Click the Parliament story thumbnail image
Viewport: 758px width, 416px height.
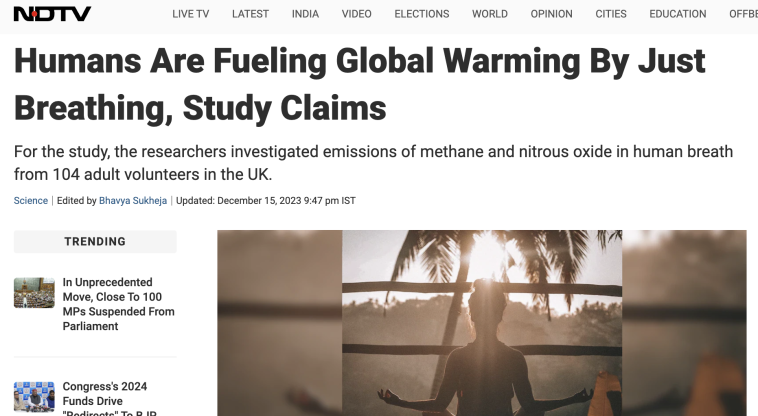(x=34, y=293)
